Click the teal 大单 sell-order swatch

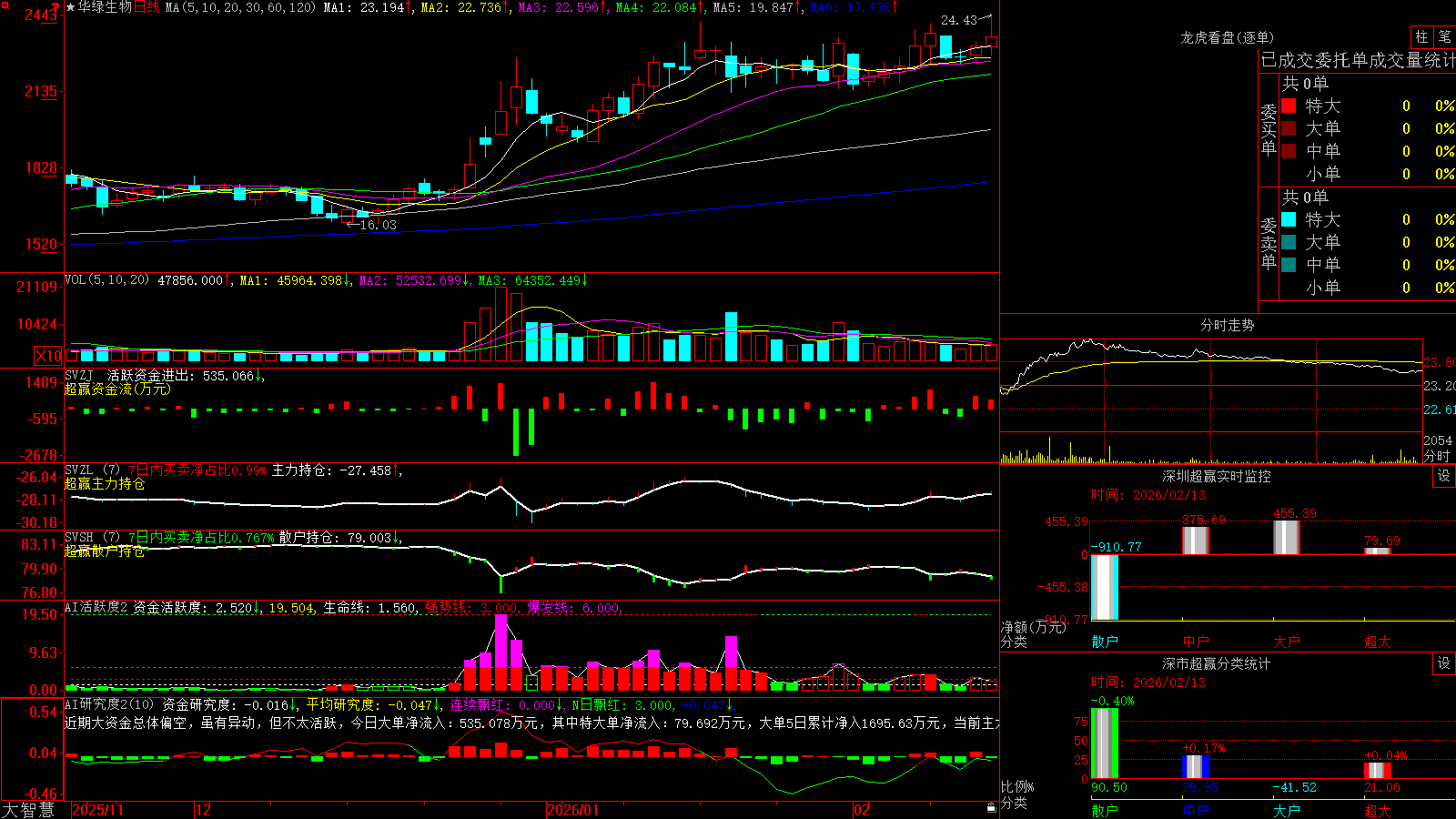(1289, 242)
